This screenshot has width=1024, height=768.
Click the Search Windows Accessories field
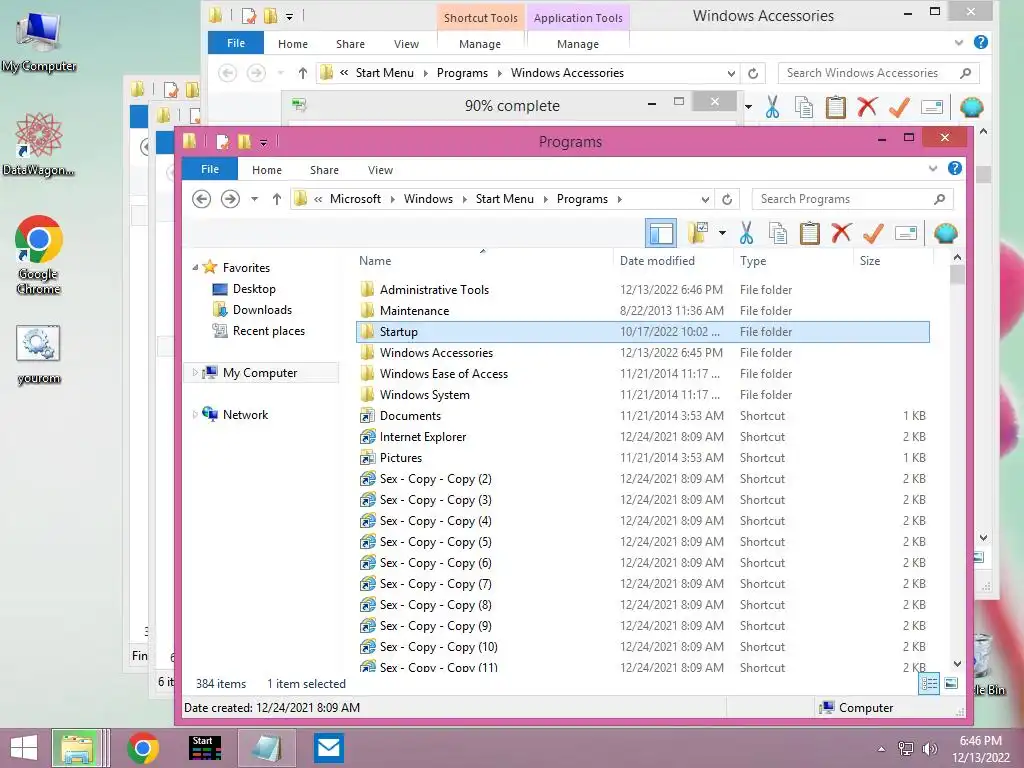tap(878, 73)
